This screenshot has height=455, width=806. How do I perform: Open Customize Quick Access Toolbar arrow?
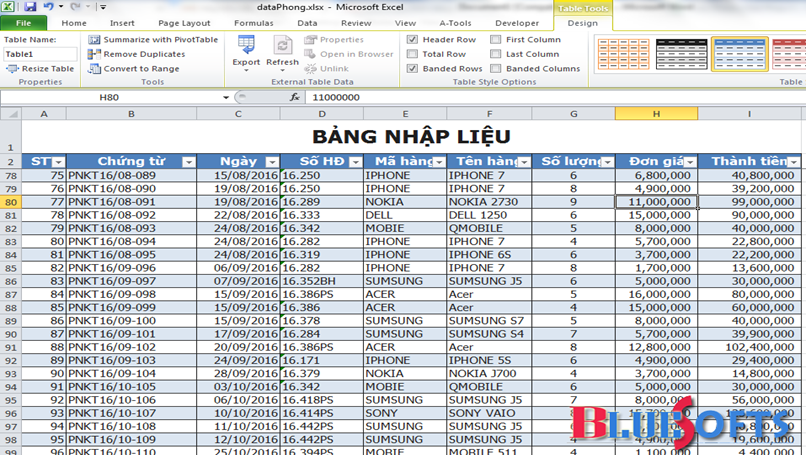pyautogui.click(x=103, y=7)
